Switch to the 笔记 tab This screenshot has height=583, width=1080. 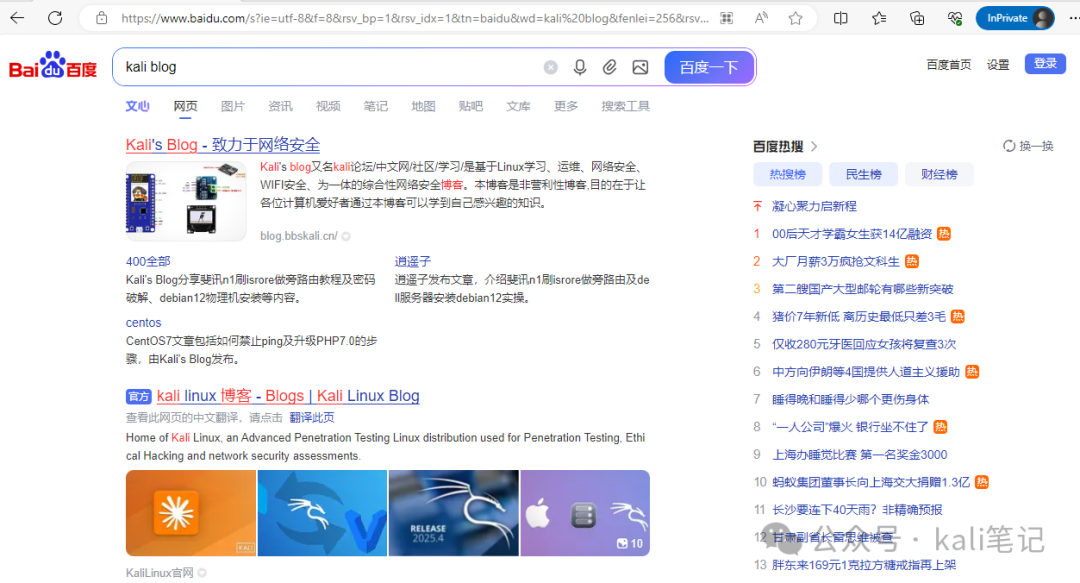click(x=375, y=106)
